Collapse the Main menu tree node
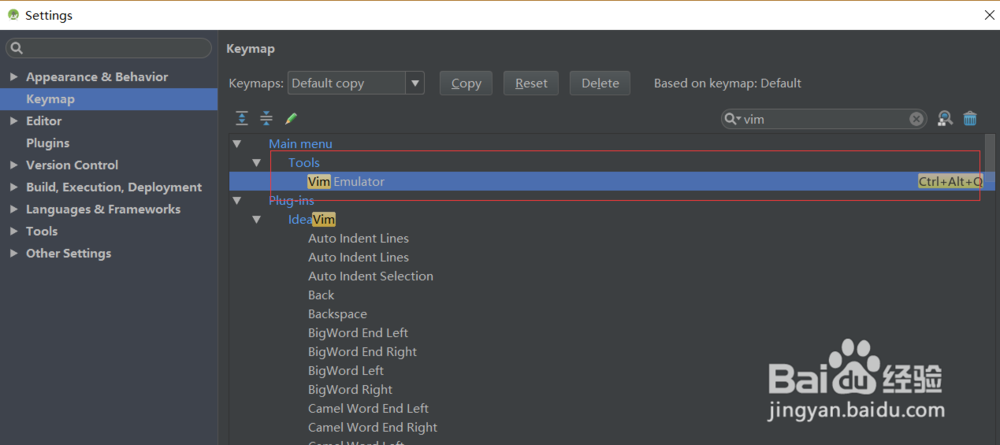 (x=237, y=144)
